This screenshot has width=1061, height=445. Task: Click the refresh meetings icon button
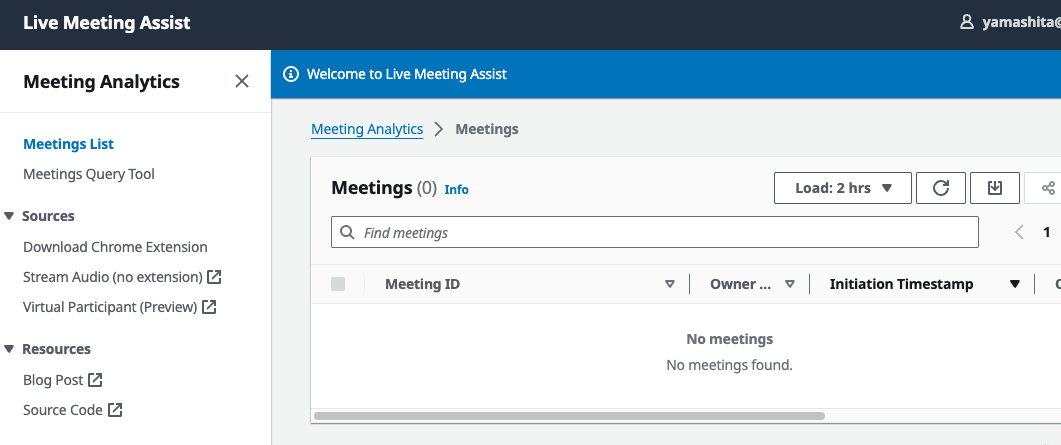941,188
